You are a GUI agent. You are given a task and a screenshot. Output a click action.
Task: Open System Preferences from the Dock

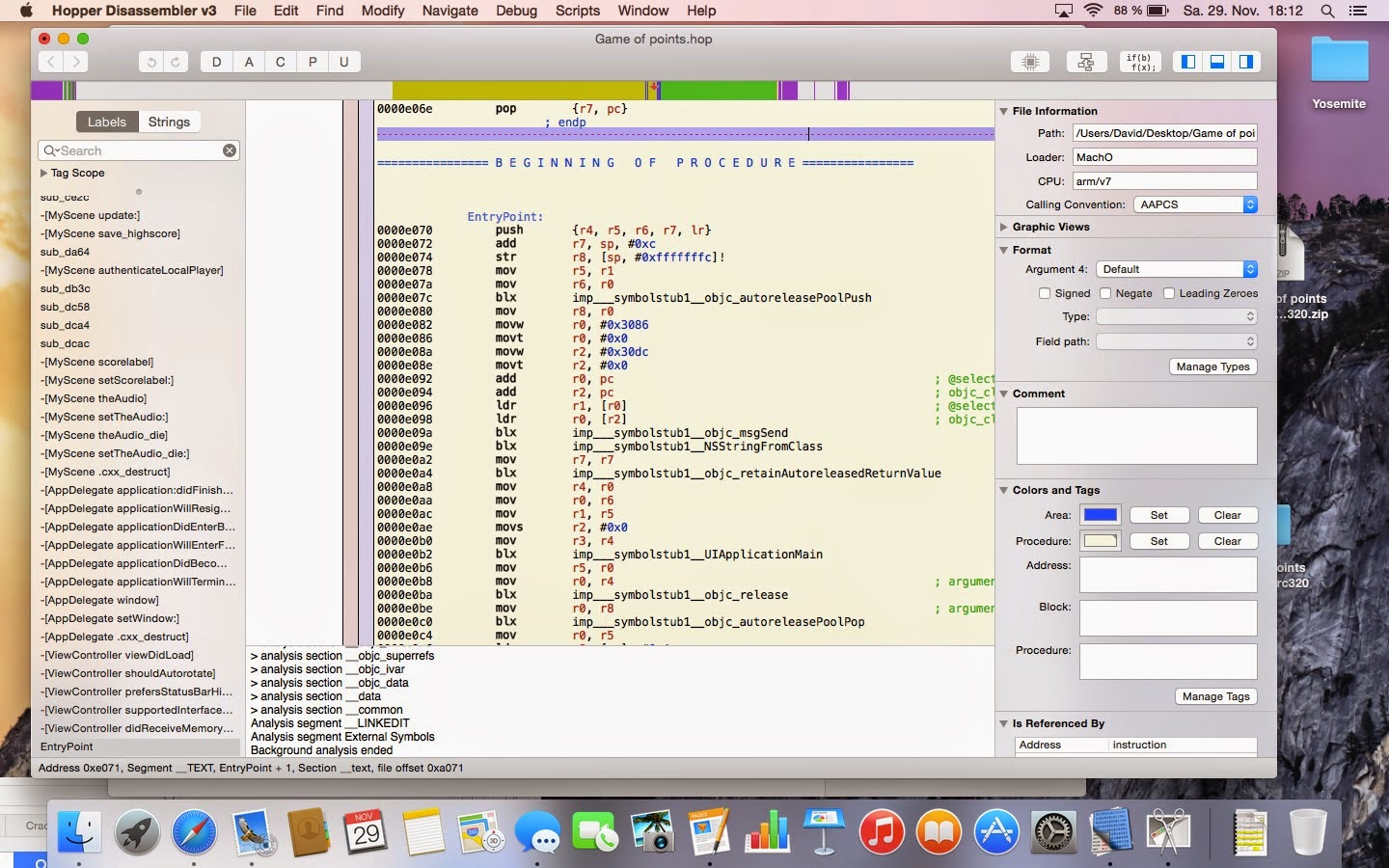click(x=1053, y=830)
